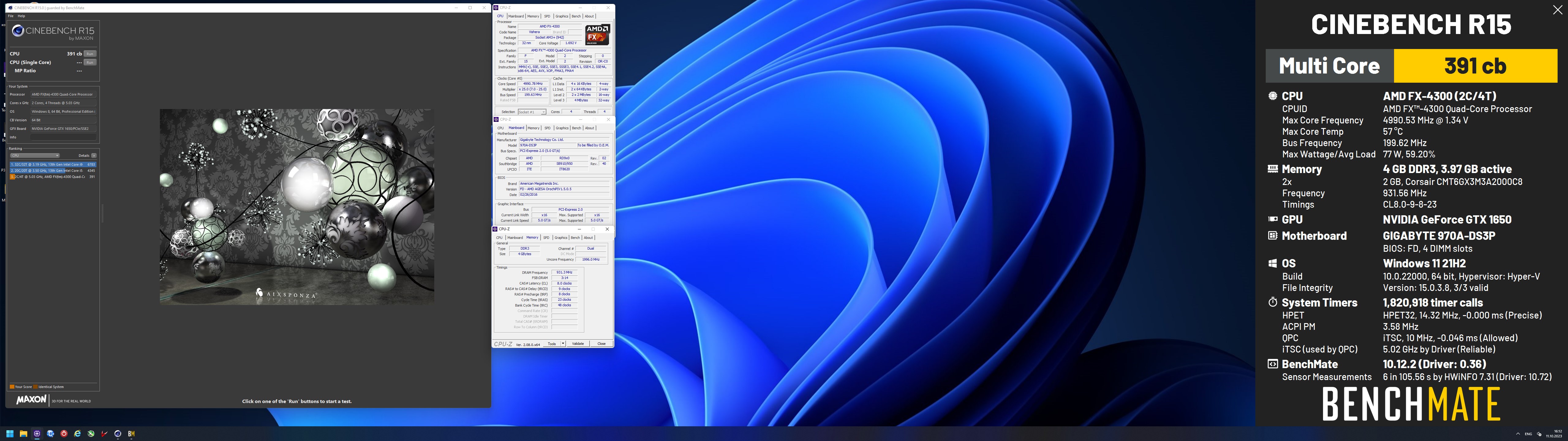Open the ranking type CPU dropdown
This screenshot has width=1568, height=441.
pyautogui.click(x=35, y=155)
